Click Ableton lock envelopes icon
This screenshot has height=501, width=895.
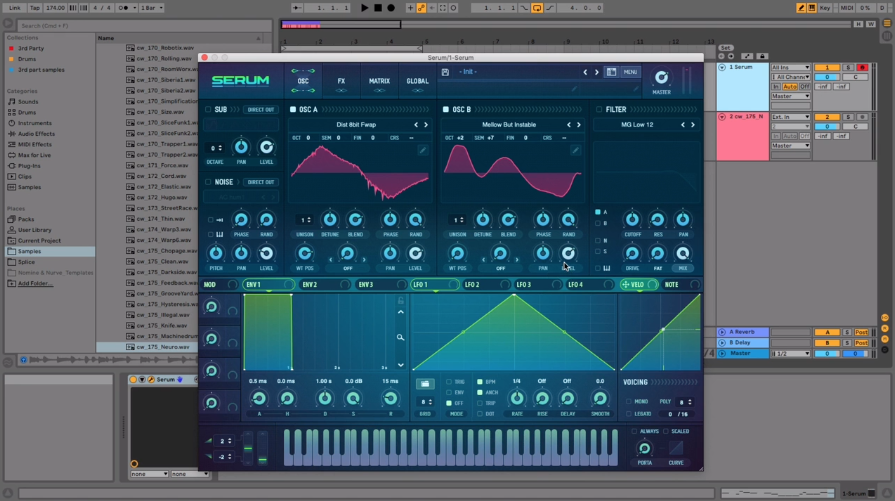point(762,56)
